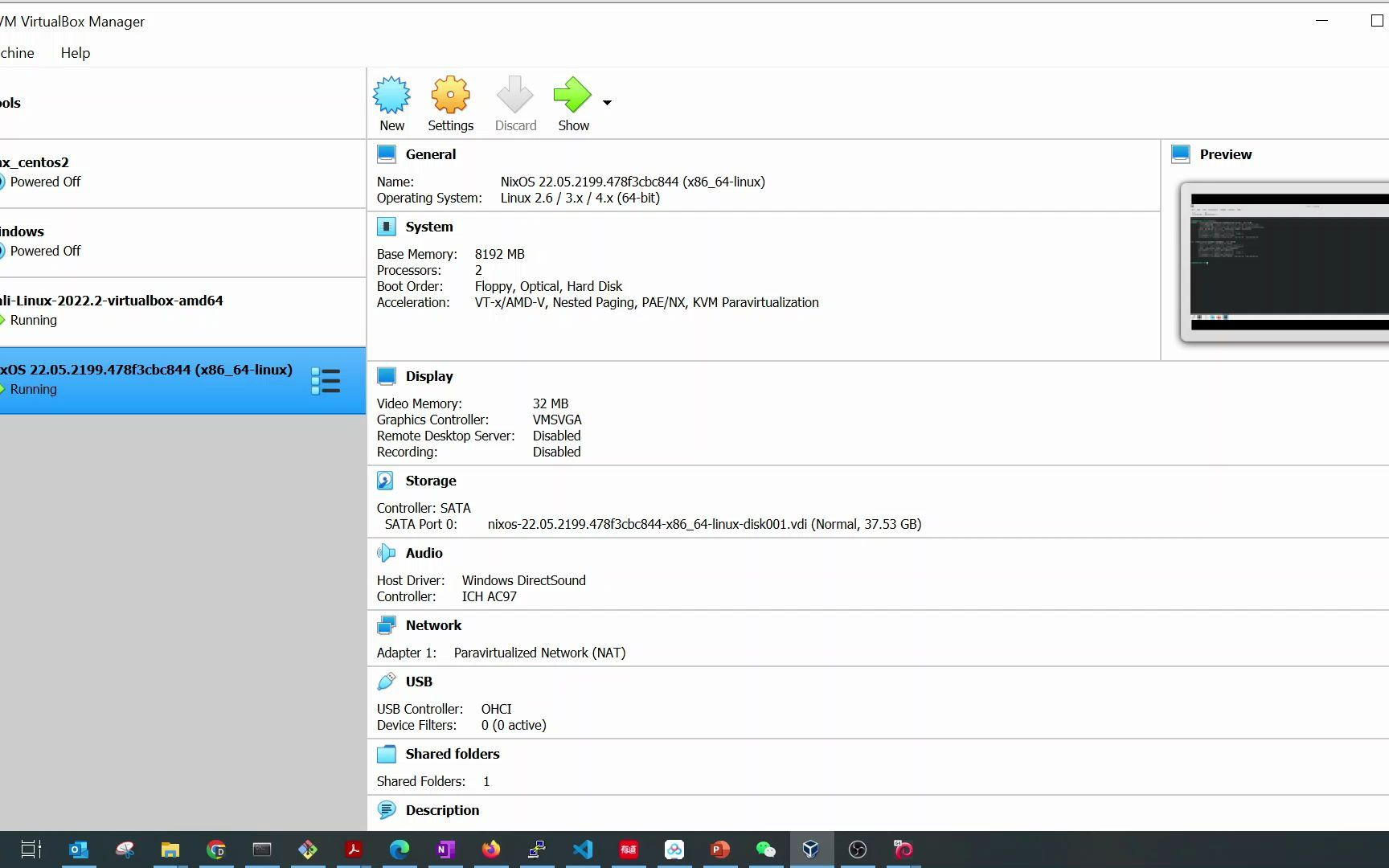The image size is (1389, 868).
Task: Click the General section monitor icon
Action: (x=387, y=154)
